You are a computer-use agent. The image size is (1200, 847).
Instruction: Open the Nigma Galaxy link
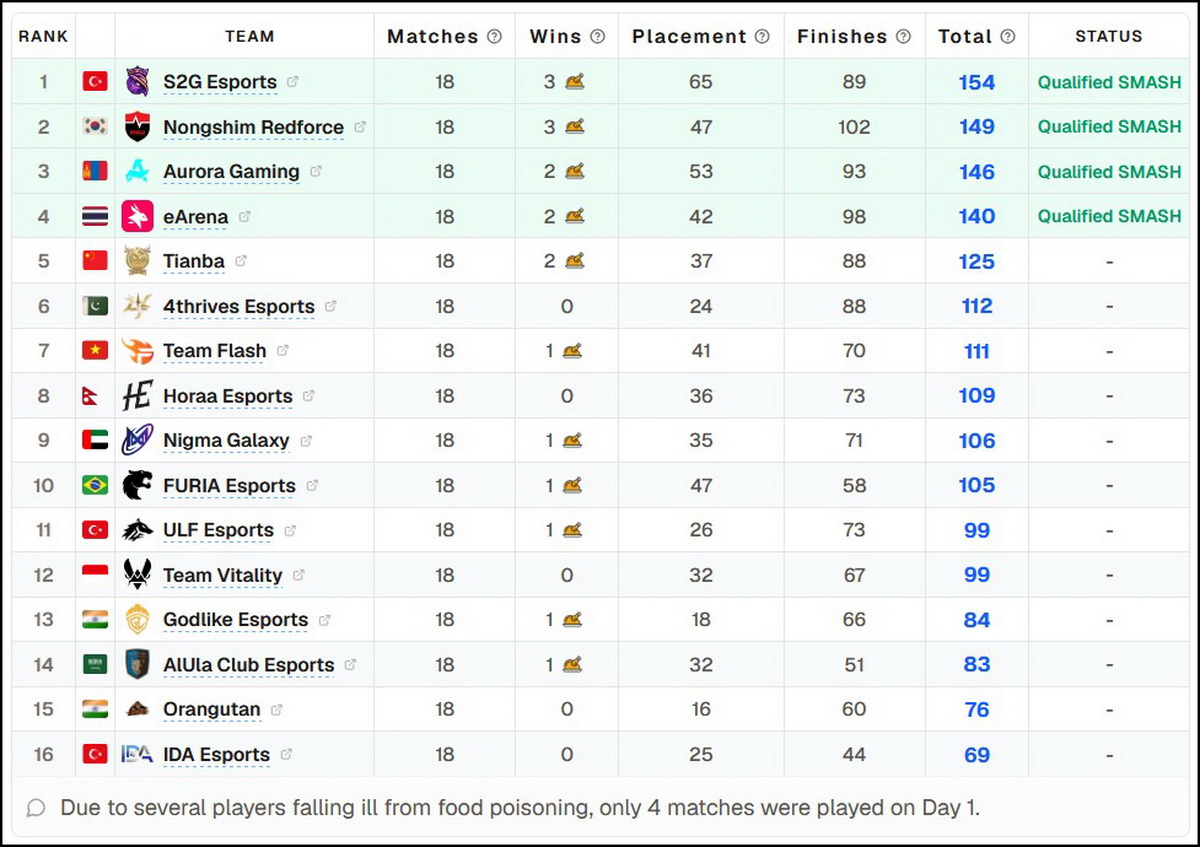click(x=226, y=440)
